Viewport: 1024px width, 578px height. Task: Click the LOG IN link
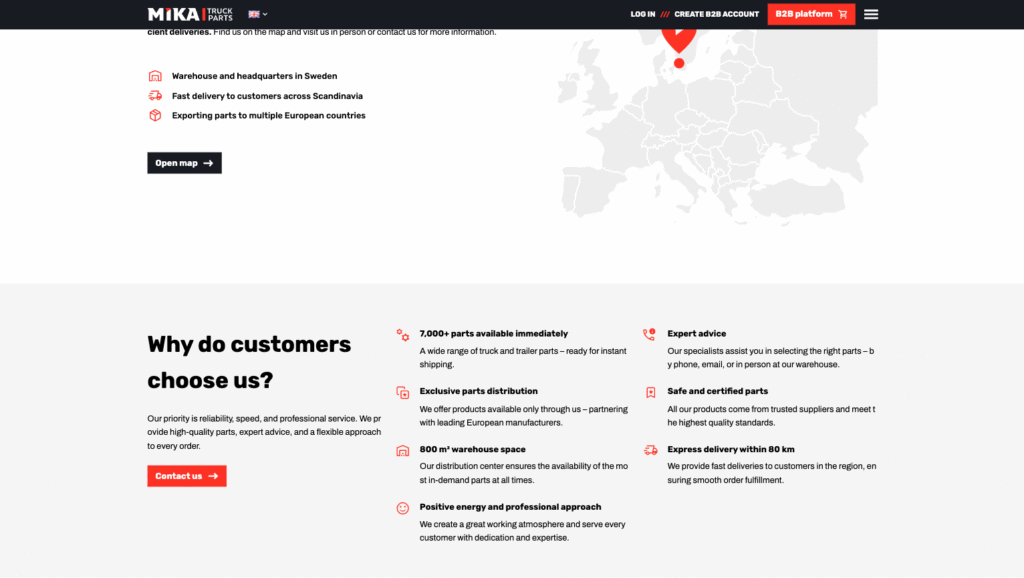[x=643, y=14]
